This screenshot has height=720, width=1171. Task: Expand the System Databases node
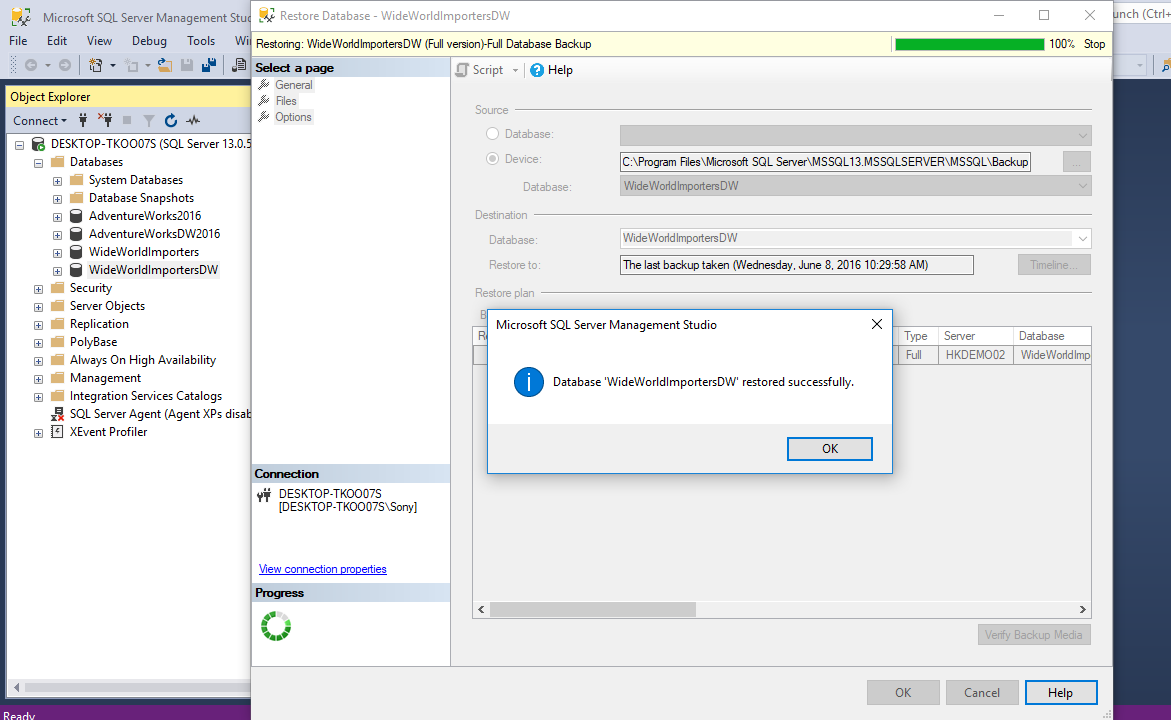click(58, 181)
